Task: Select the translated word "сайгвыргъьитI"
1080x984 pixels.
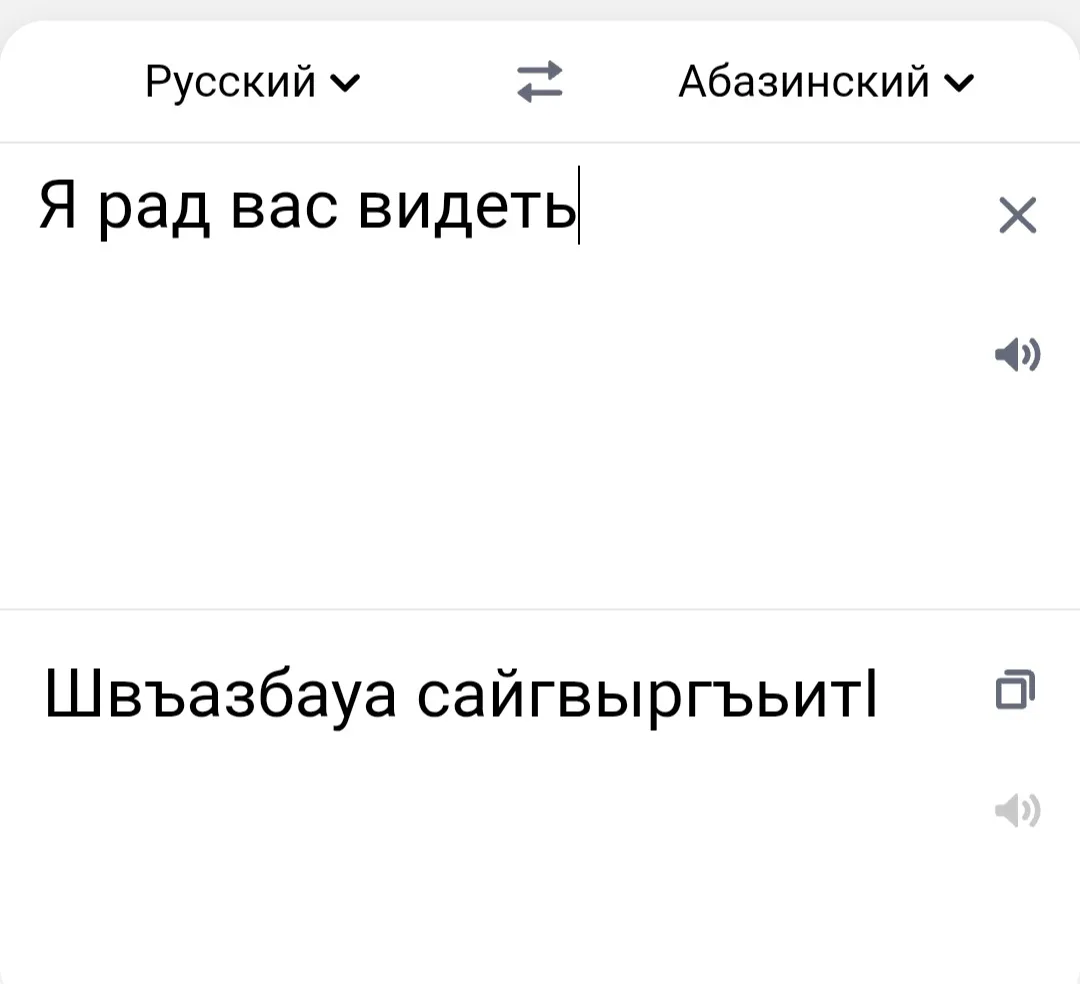Action: coord(646,693)
